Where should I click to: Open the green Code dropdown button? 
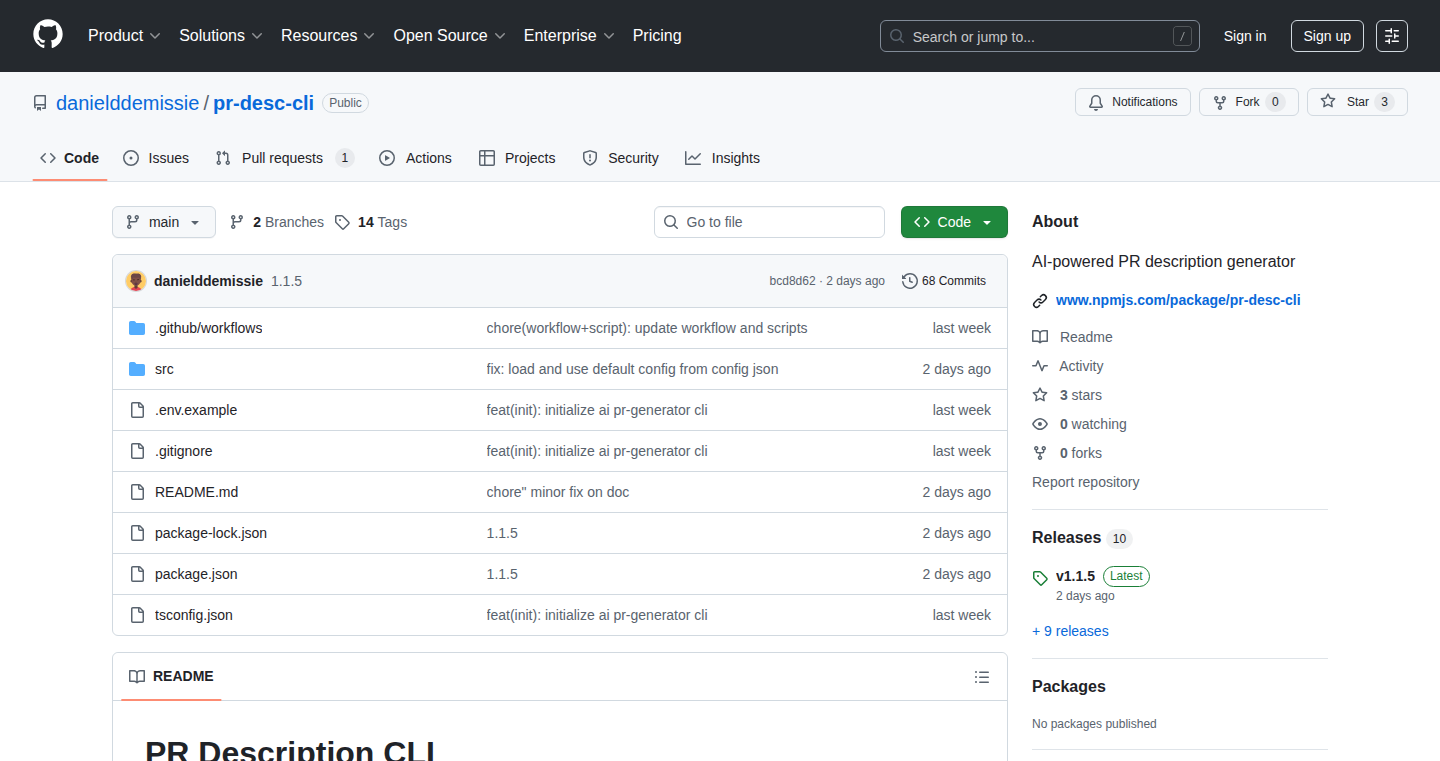(x=954, y=222)
